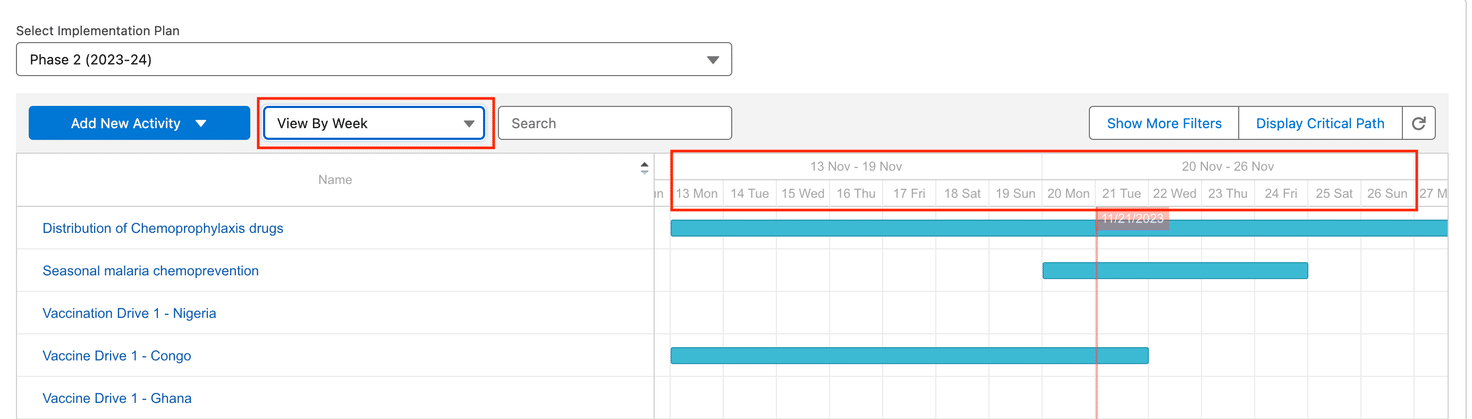Open the Add New Activity dropdown arrow

pos(201,123)
